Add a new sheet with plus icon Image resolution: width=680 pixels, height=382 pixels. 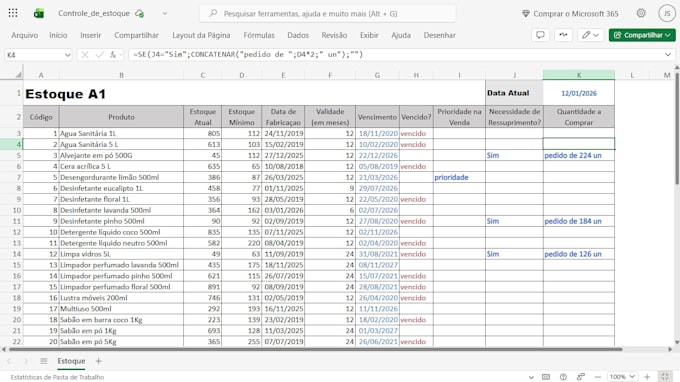(98, 361)
